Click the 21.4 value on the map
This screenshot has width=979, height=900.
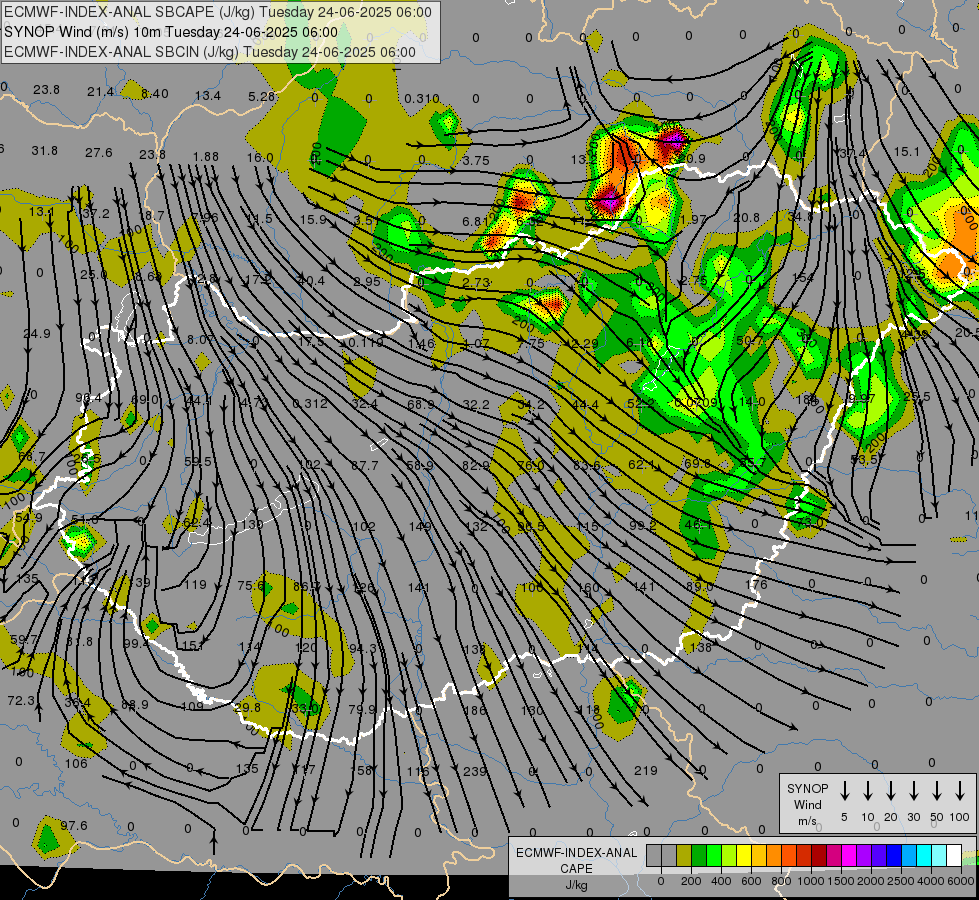[101, 92]
